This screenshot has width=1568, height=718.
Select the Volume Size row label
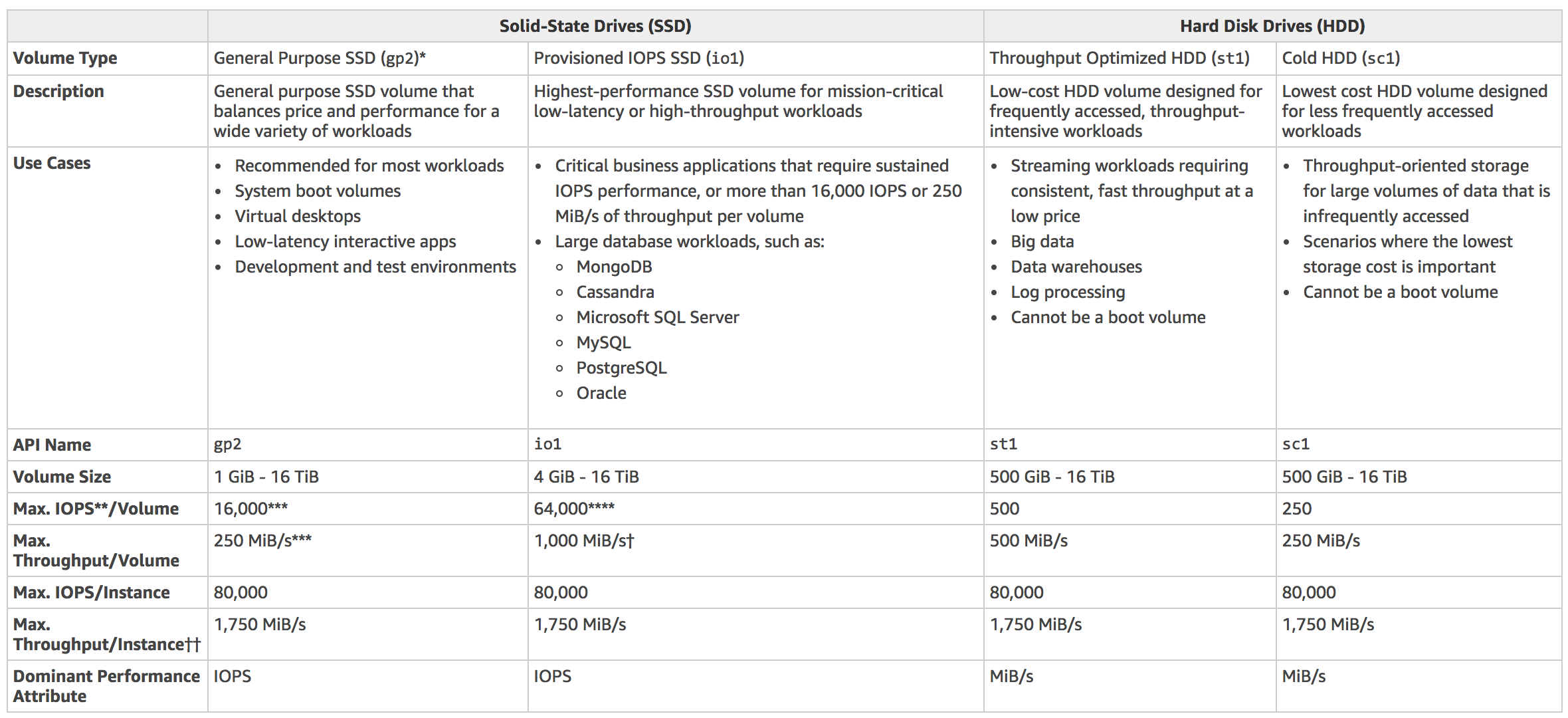[62, 477]
